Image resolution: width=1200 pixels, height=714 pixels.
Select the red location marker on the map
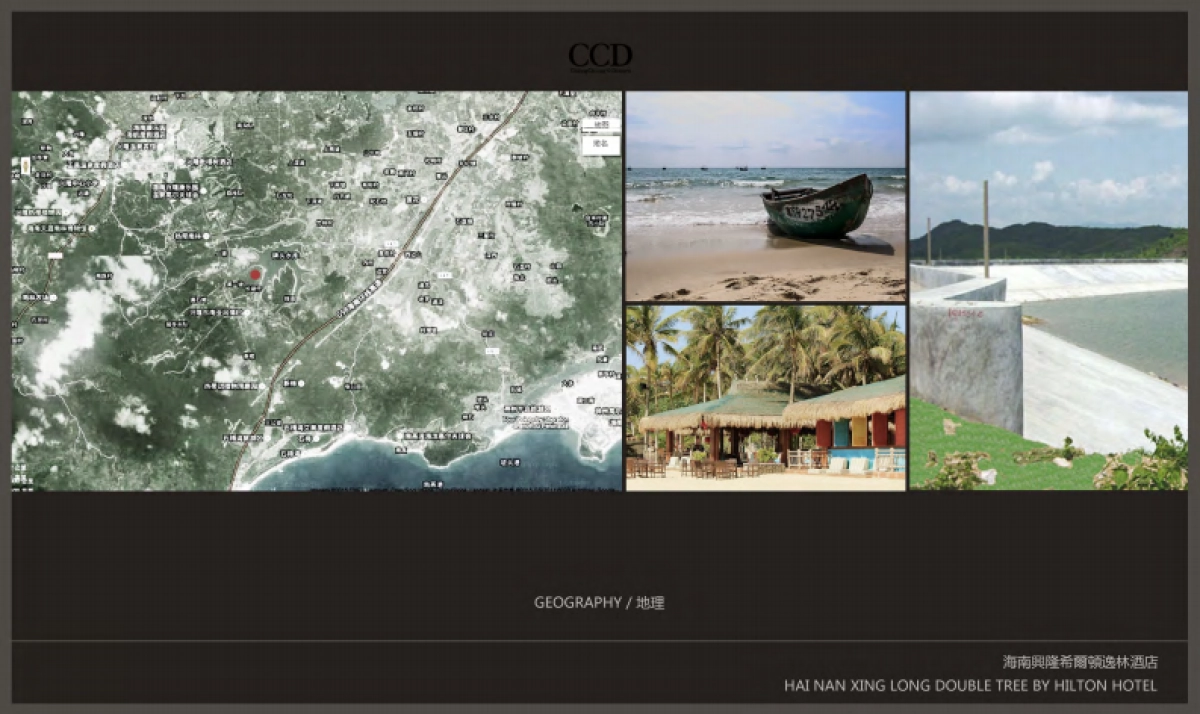pos(255,274)
